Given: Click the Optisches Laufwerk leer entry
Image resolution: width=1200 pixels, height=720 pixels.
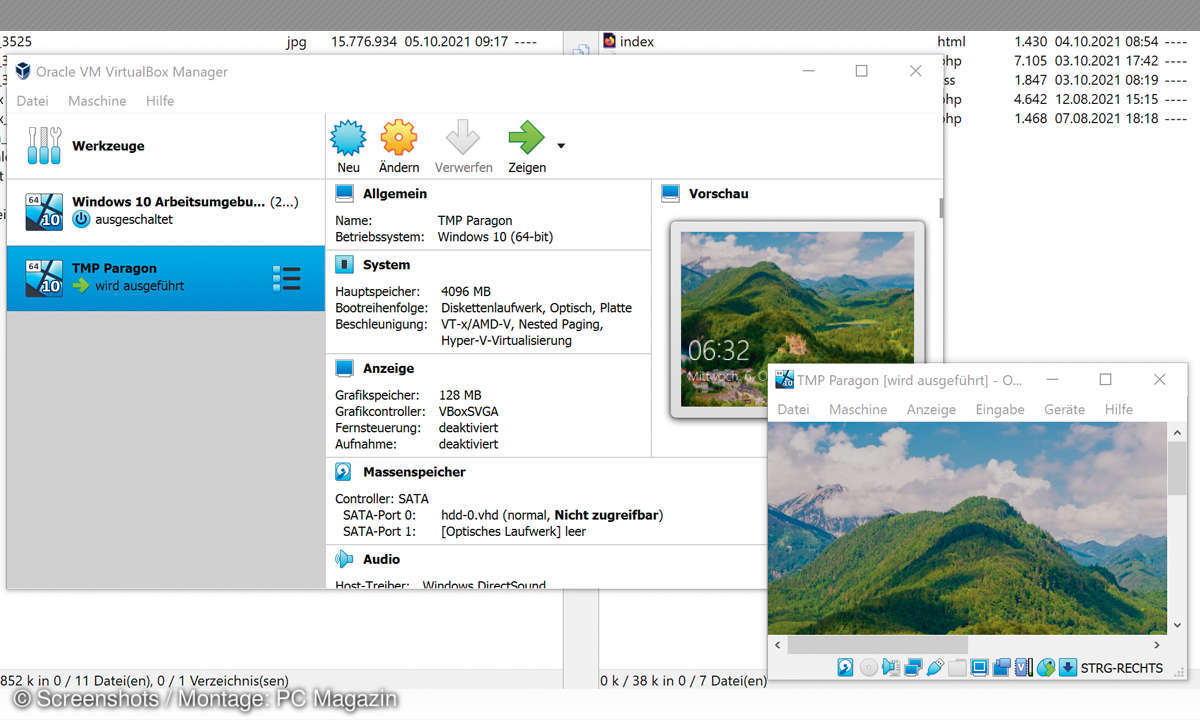Looking at the screenshot, I should click(x=513, y=531).
